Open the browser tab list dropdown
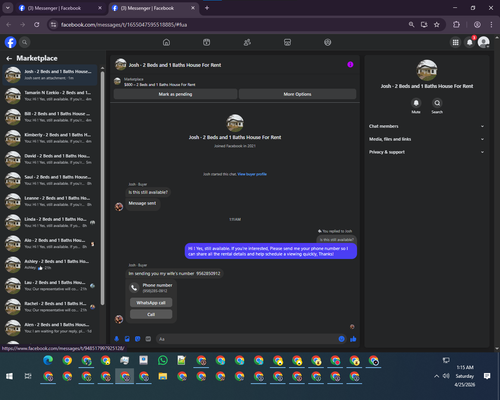Screen dimensions: 500x400 (7, 8)
